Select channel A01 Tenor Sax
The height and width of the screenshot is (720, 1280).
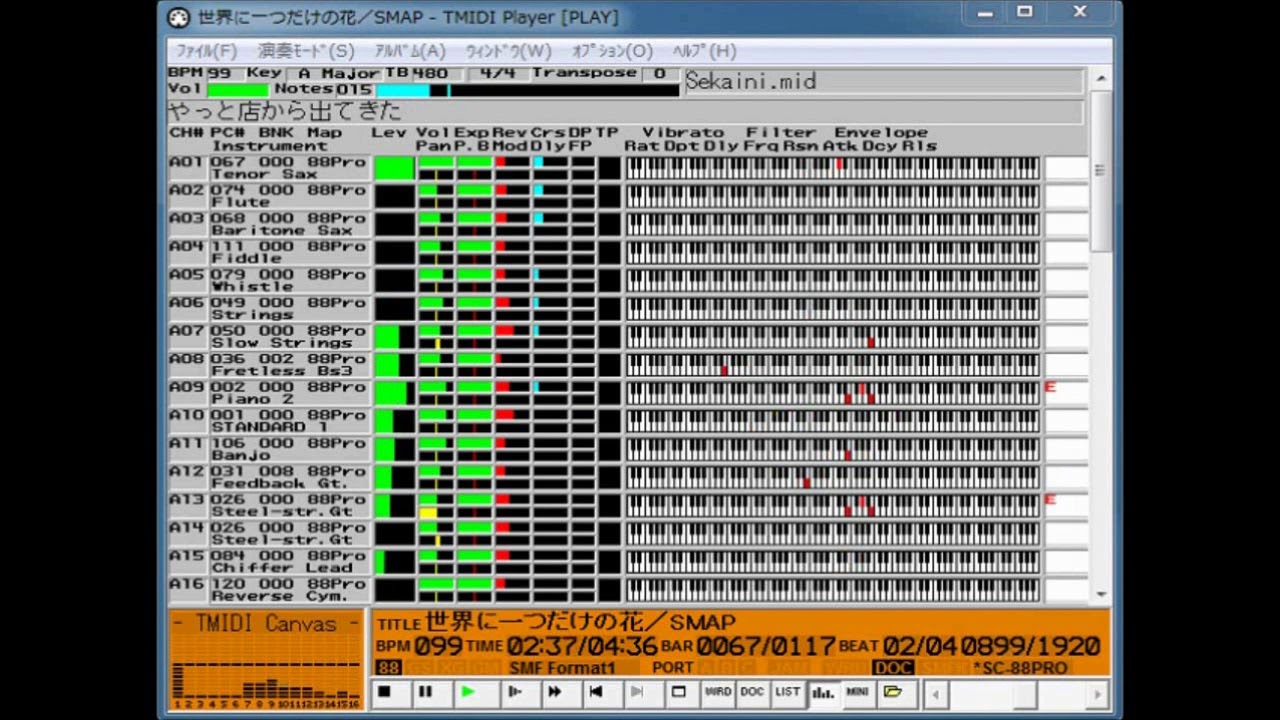tap(268, 168)
